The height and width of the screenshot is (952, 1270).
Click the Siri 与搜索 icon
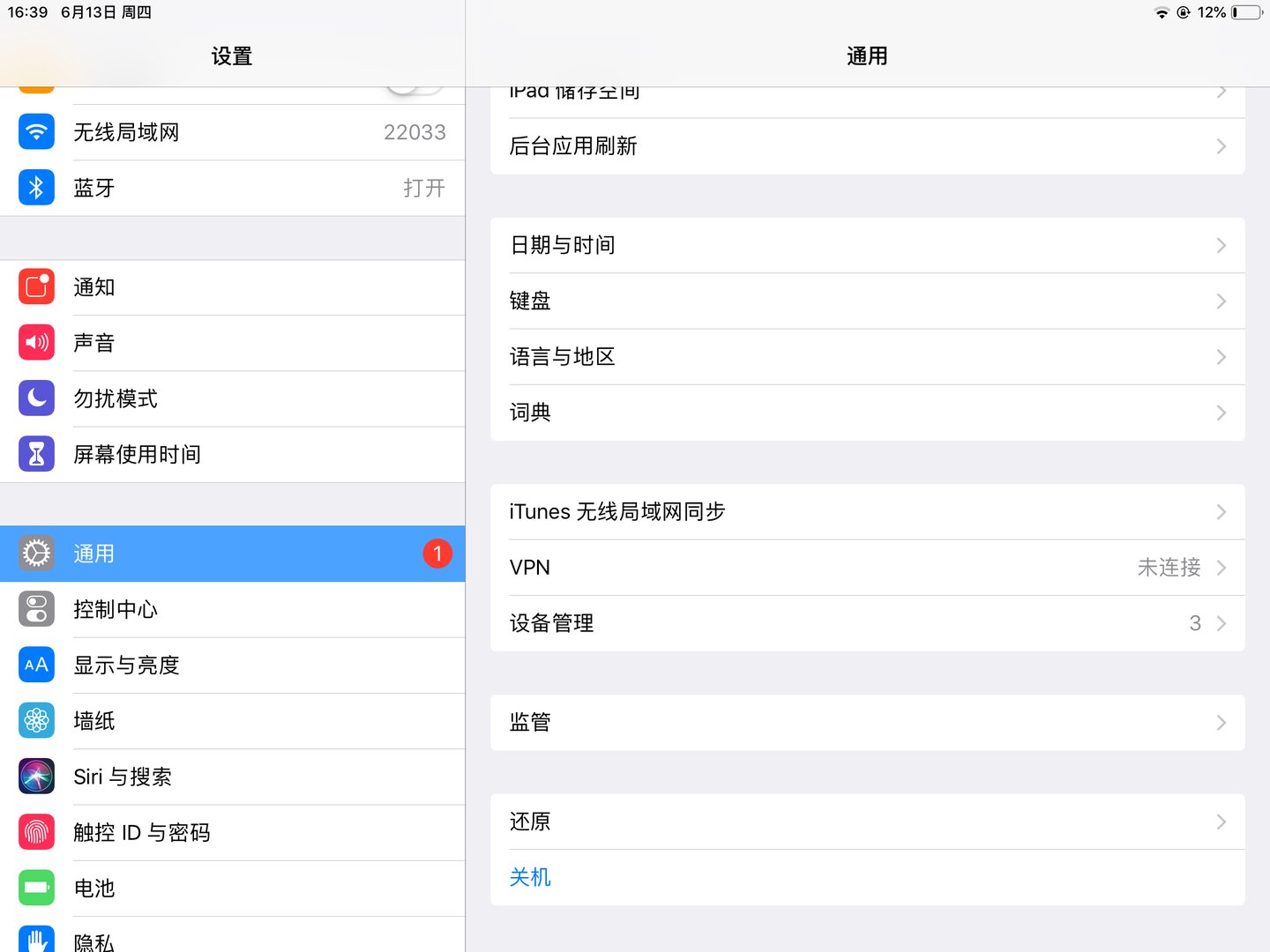(x=36, y=777)
